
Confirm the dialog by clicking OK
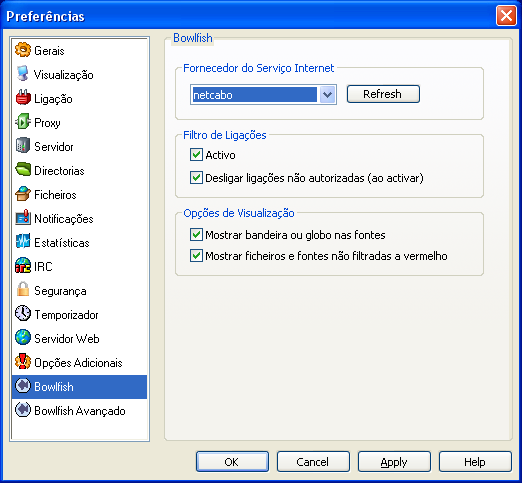(232, 462)
